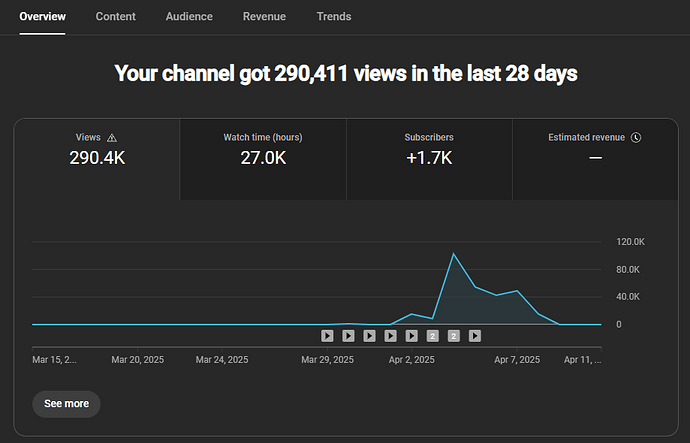Click the 27.0K watch time value
This screenshot has width=690, height=443.
pos(263,158)
